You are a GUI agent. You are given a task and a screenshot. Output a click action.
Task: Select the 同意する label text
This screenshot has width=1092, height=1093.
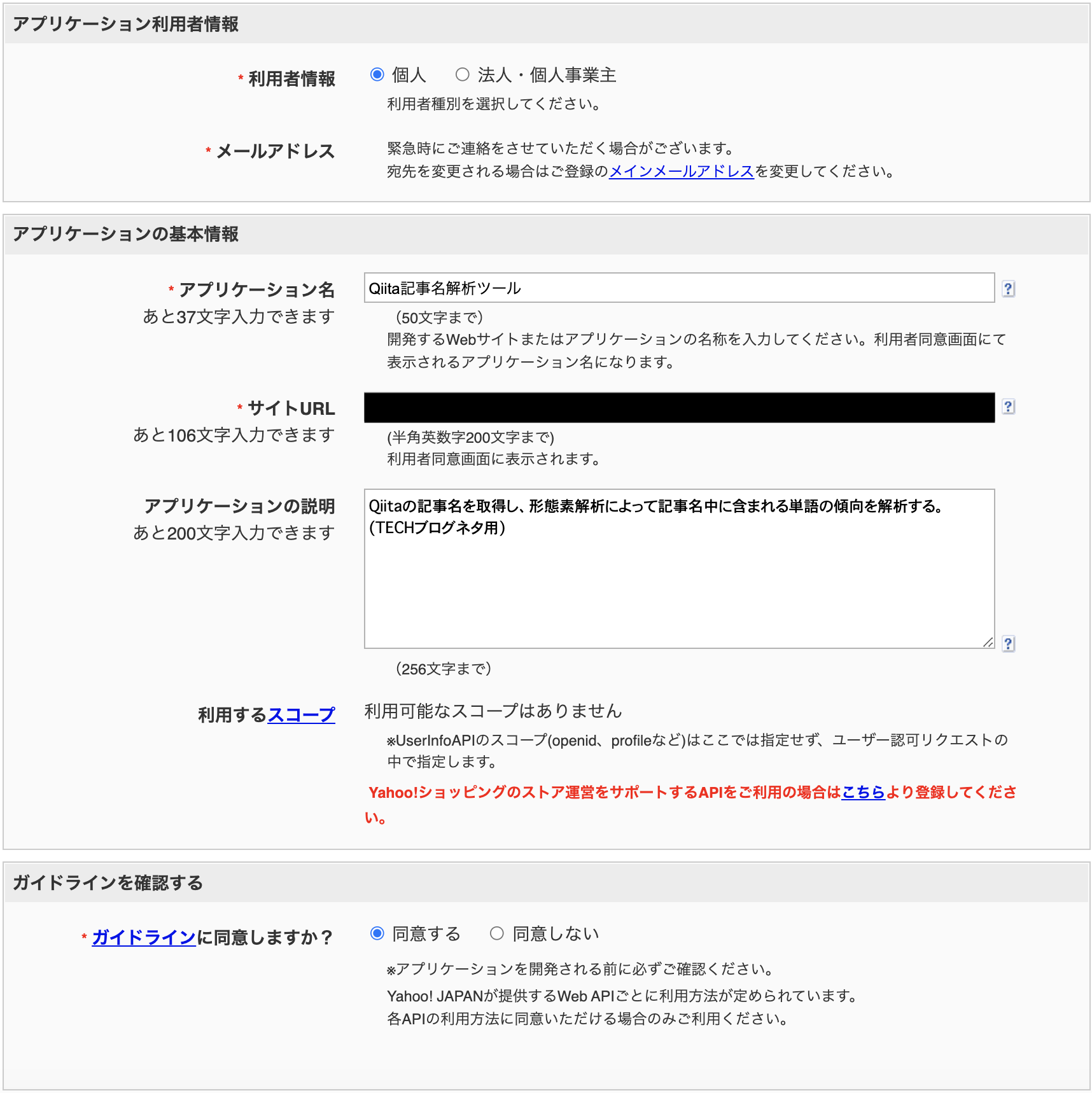426,934
